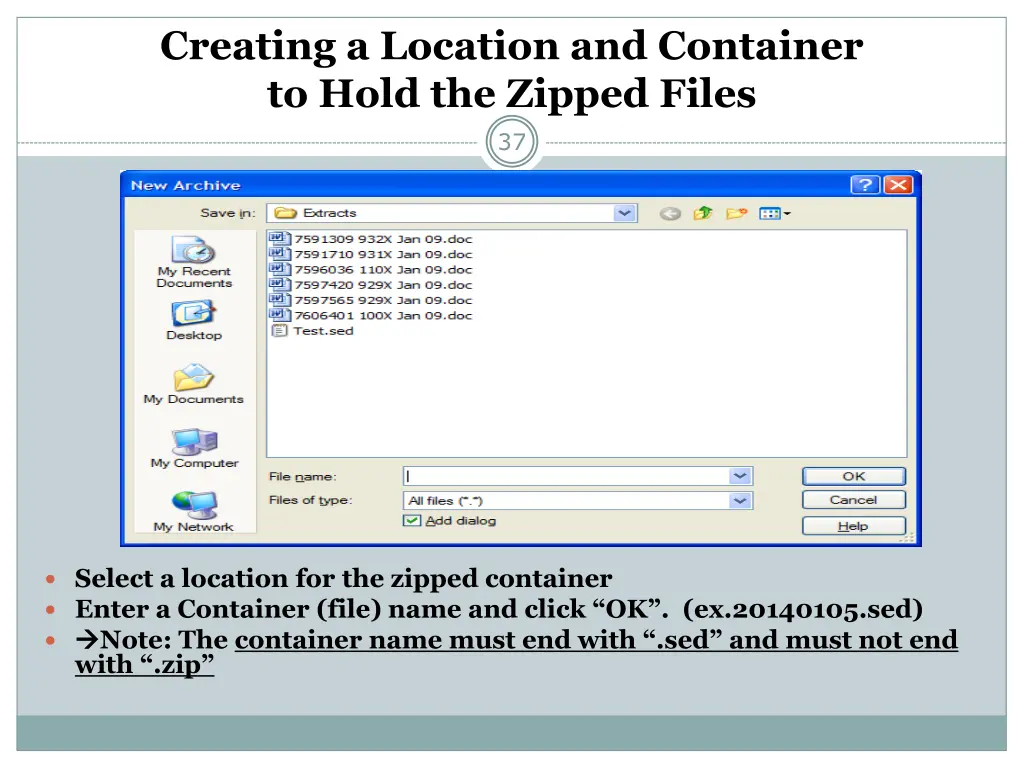Click Word icon of 7591309 932X file
Image resolution: width=1024 pixels, height=768 pixels.
pyautogui.click(x=279, y=239)
